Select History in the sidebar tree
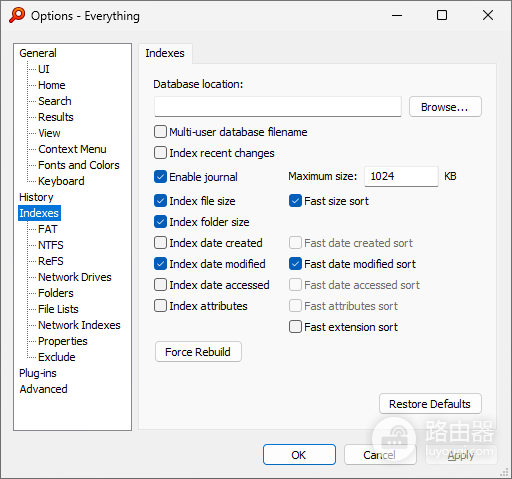The height and width of the screenshot is (479, 512). coord(36,197)
